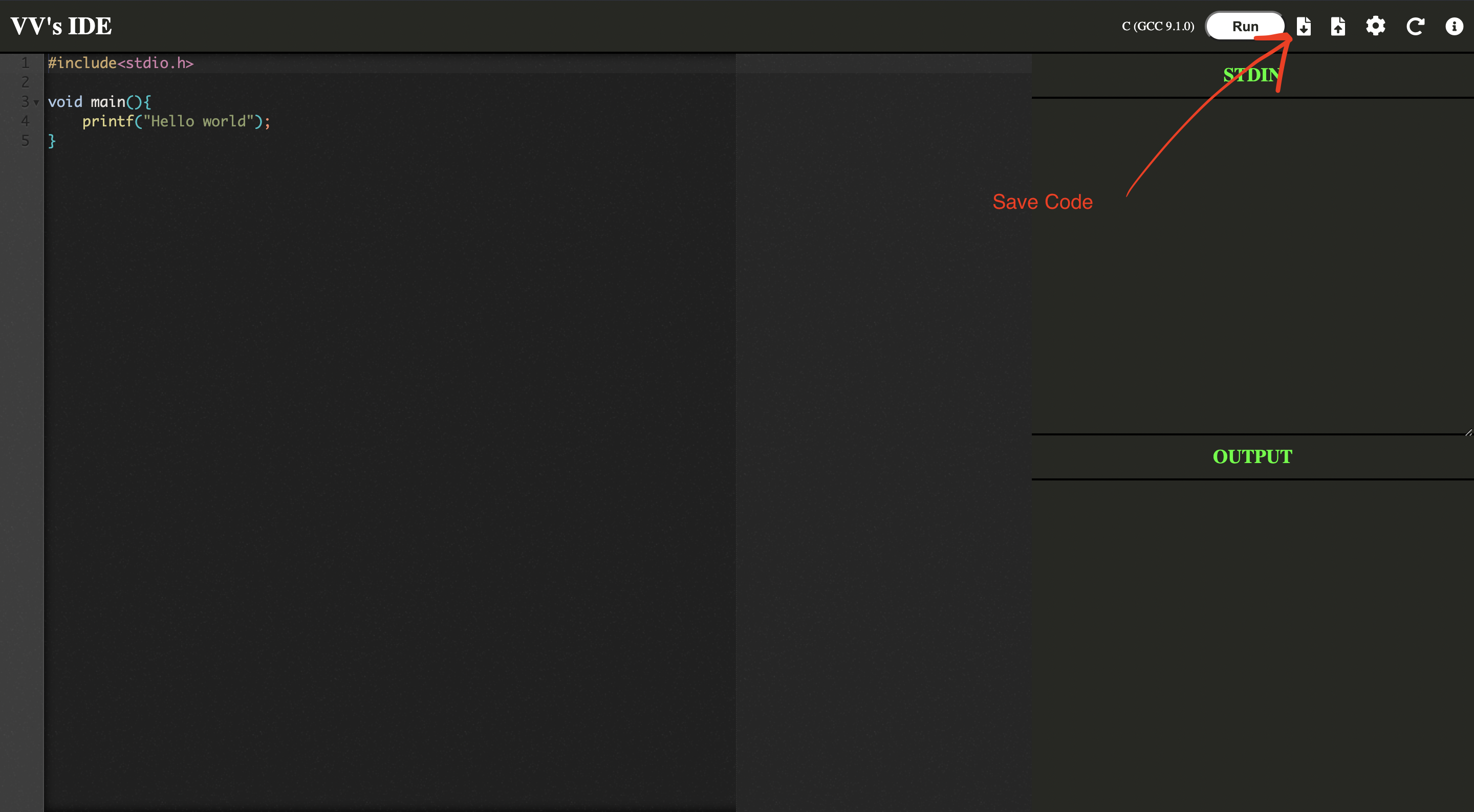This screenshot has height=812, width=1474.
Task: Click the void main() line
Action: pyautogui.click(x=99, y=102)
